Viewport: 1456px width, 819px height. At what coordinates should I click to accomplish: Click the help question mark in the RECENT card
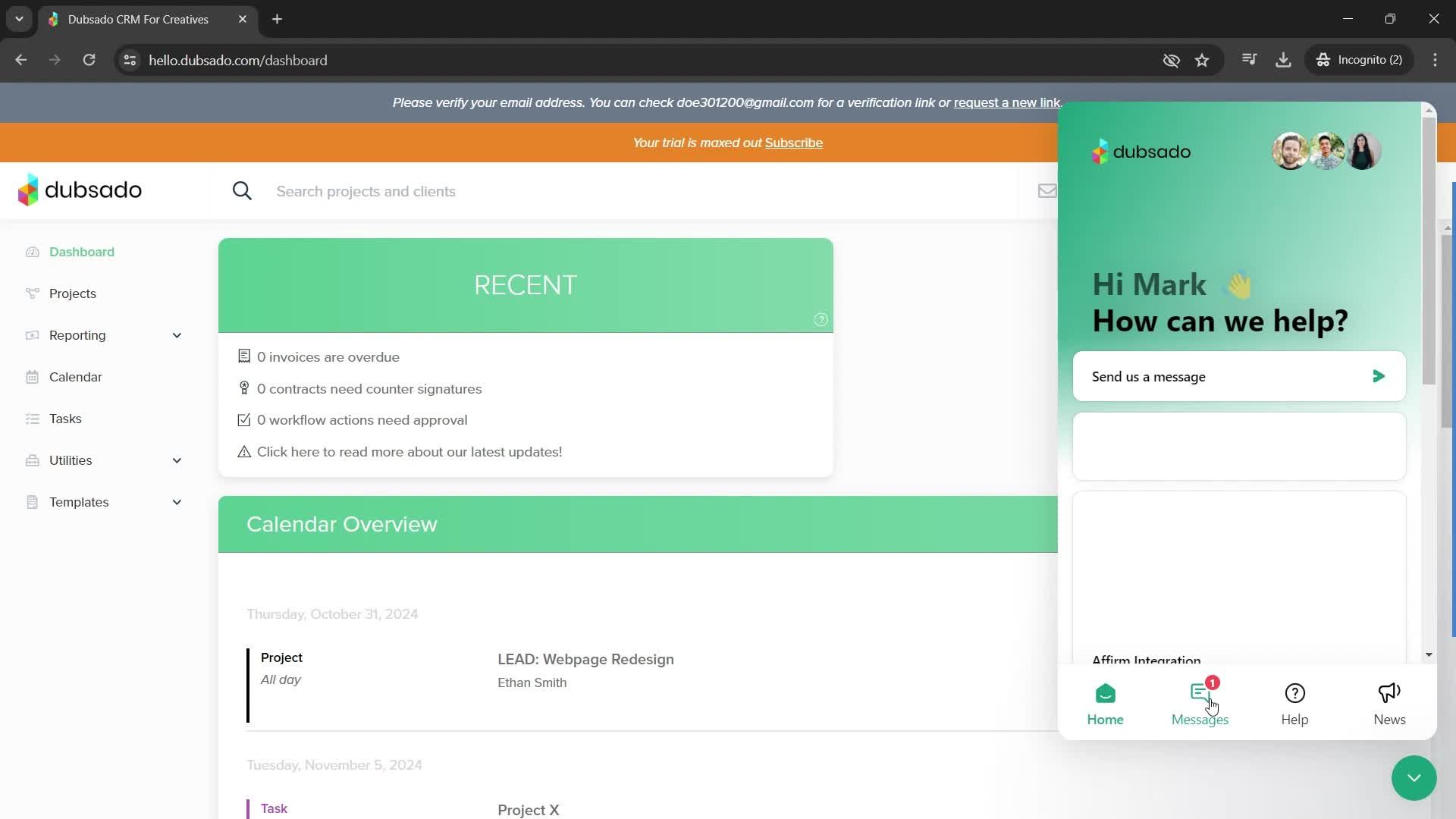[x=821, y=320]
